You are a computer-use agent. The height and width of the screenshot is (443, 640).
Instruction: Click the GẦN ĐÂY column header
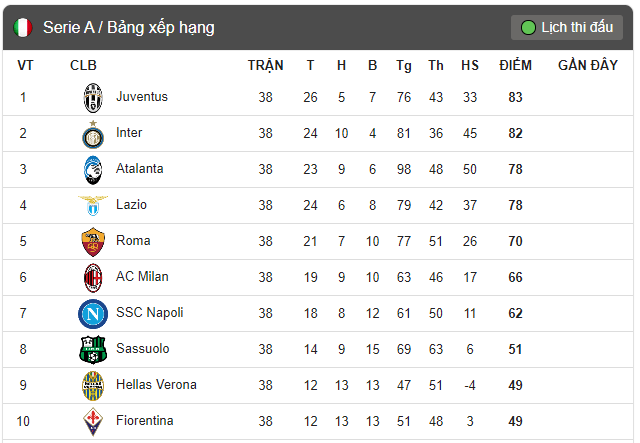click(588, 65)
